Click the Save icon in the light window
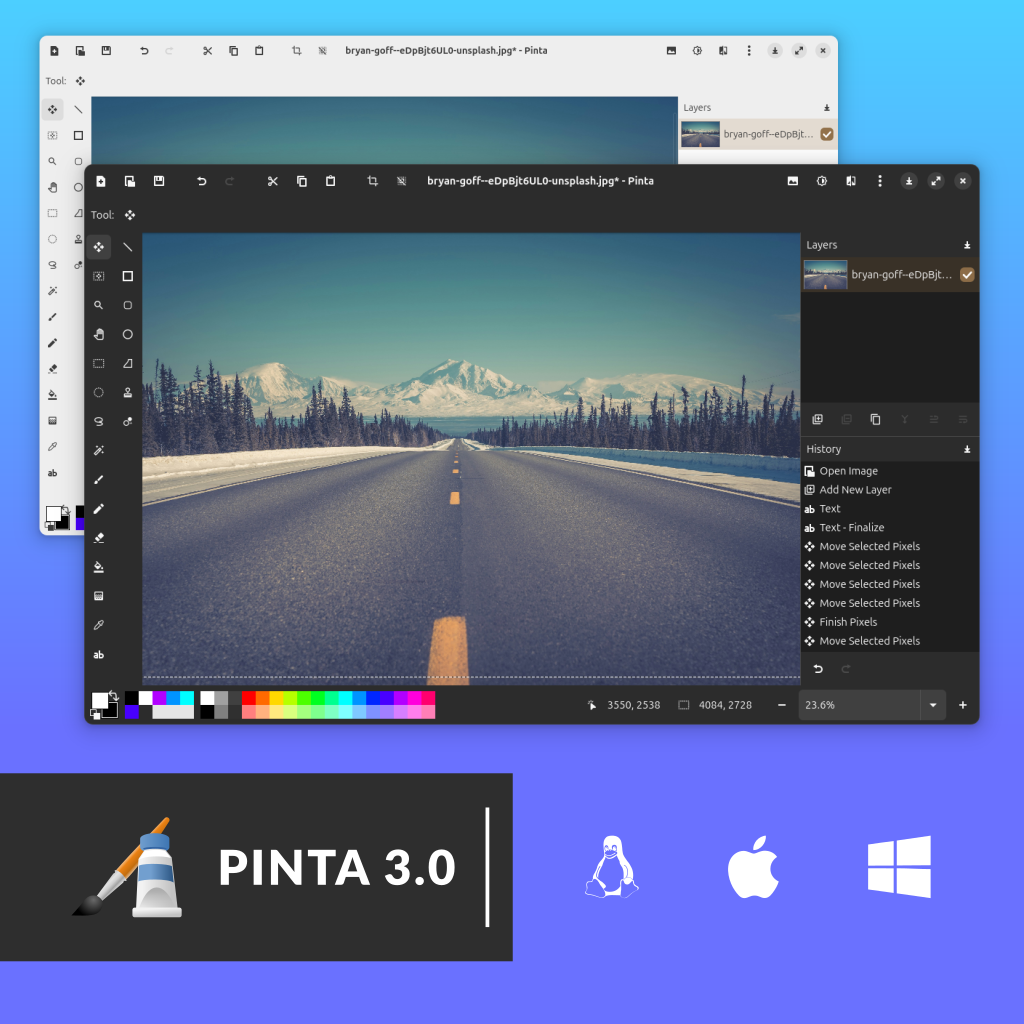 [x=106, y=50]
